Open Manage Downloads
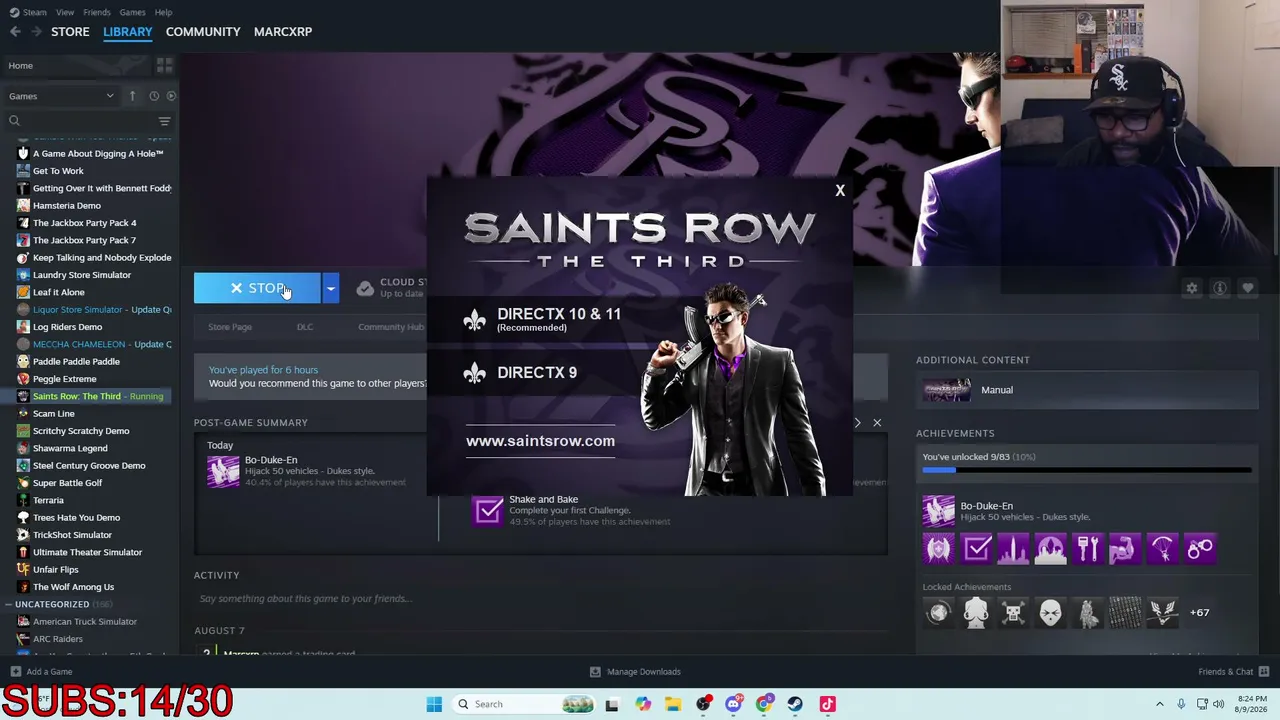This screenshot has height=720, width=1280. [x=635, y=671]
